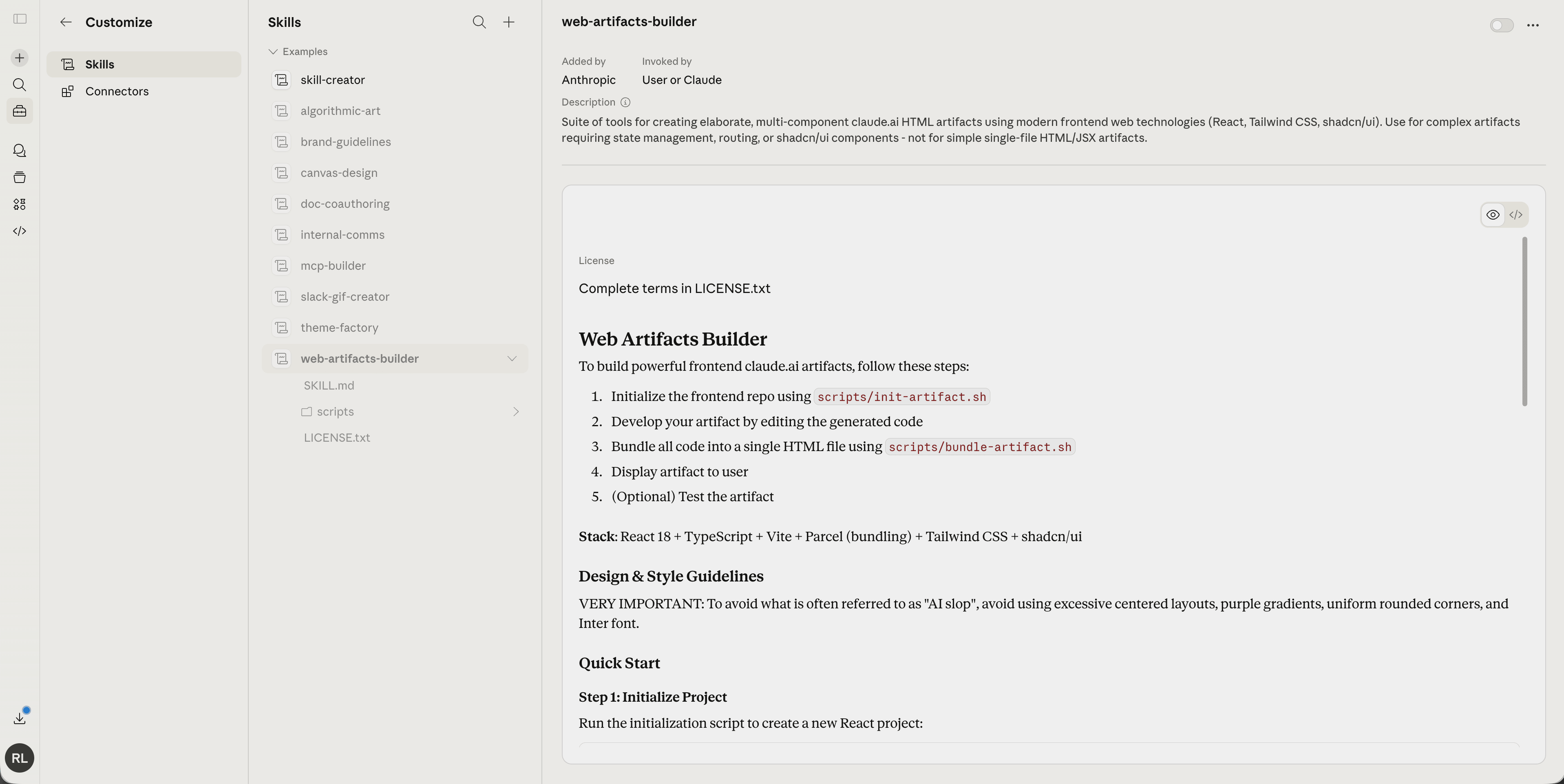Open the Connectors section
1564x784 pixels.
(x=117, y=92)
